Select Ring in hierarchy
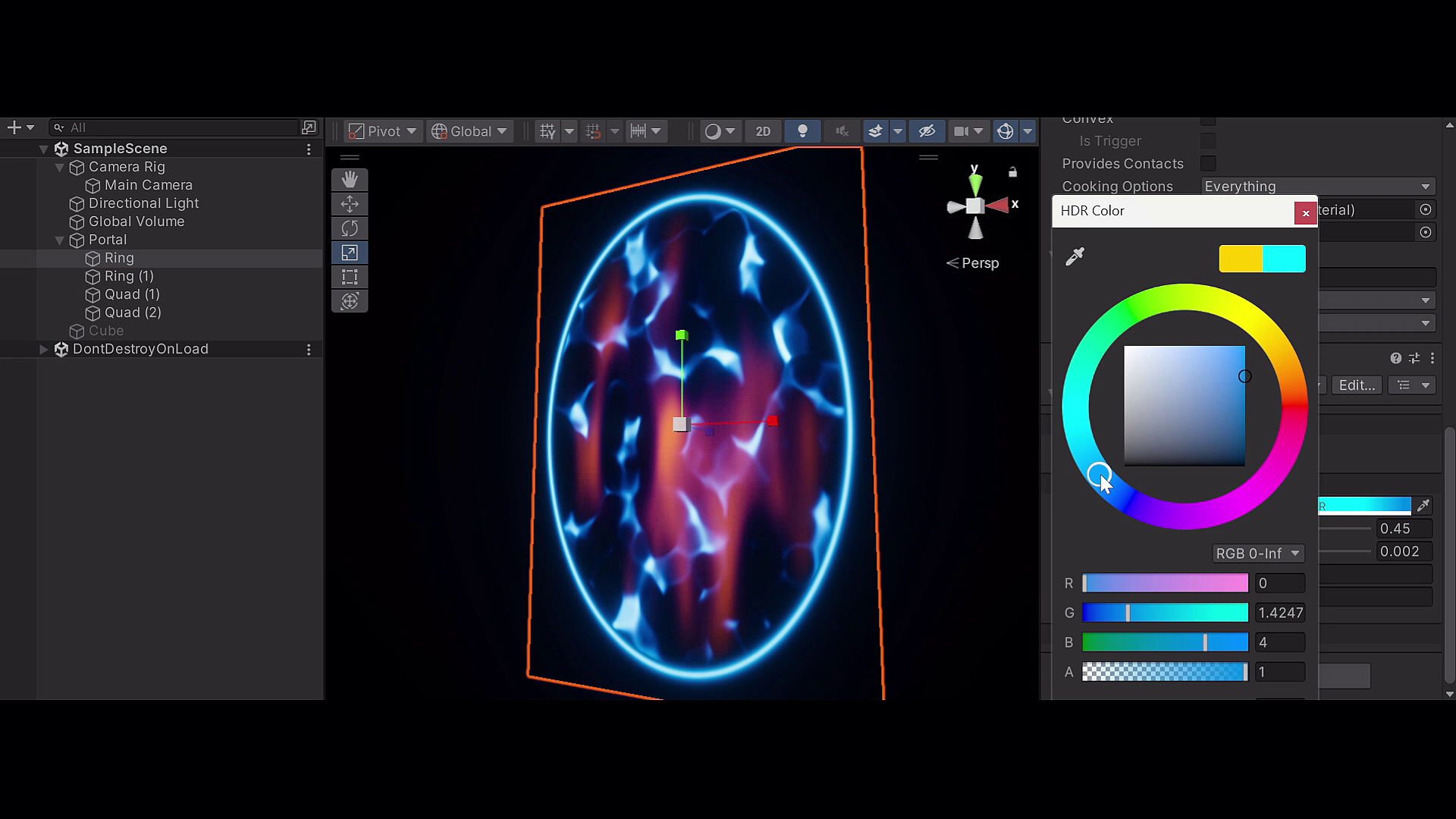 click(x=119, y=259)
